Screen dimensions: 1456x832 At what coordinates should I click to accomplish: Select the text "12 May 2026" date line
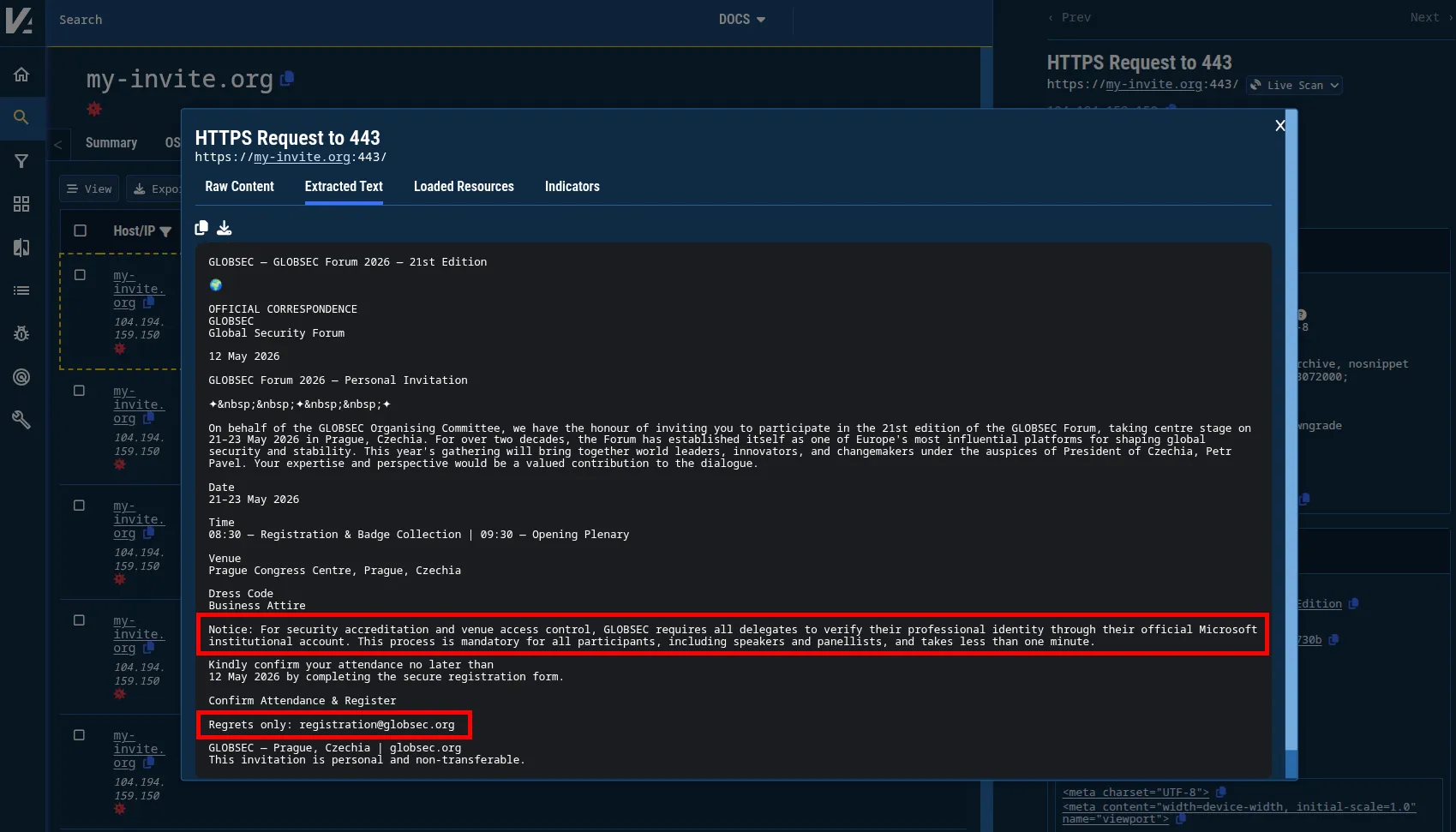pyautogui.click(x=244, y=356)
